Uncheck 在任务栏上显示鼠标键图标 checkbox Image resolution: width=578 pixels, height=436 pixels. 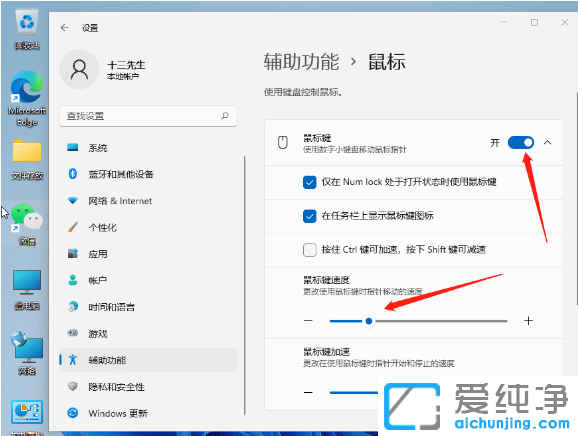pyautogui.click(x=310, y=216)
